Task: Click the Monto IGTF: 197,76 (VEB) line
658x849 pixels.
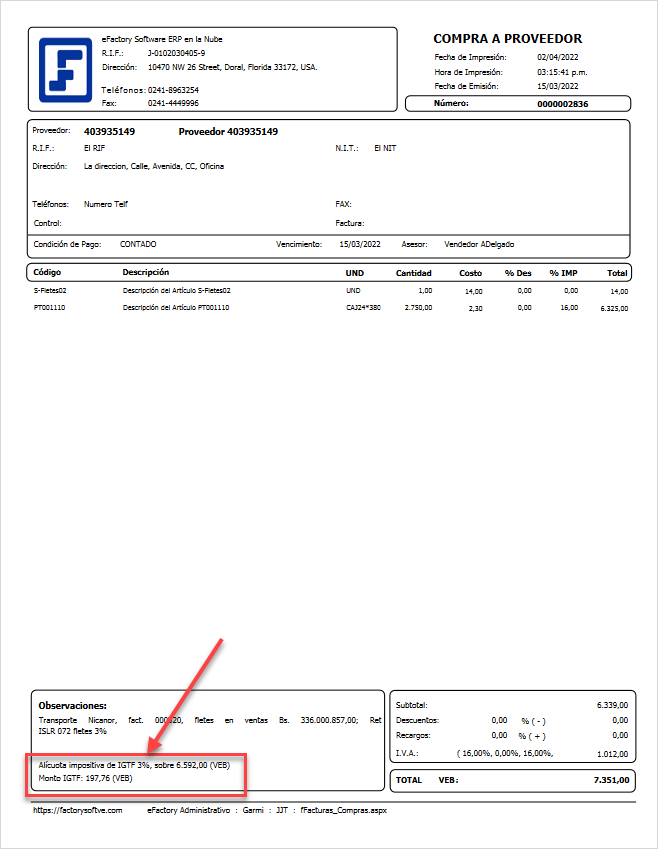Action: [85, 778]
